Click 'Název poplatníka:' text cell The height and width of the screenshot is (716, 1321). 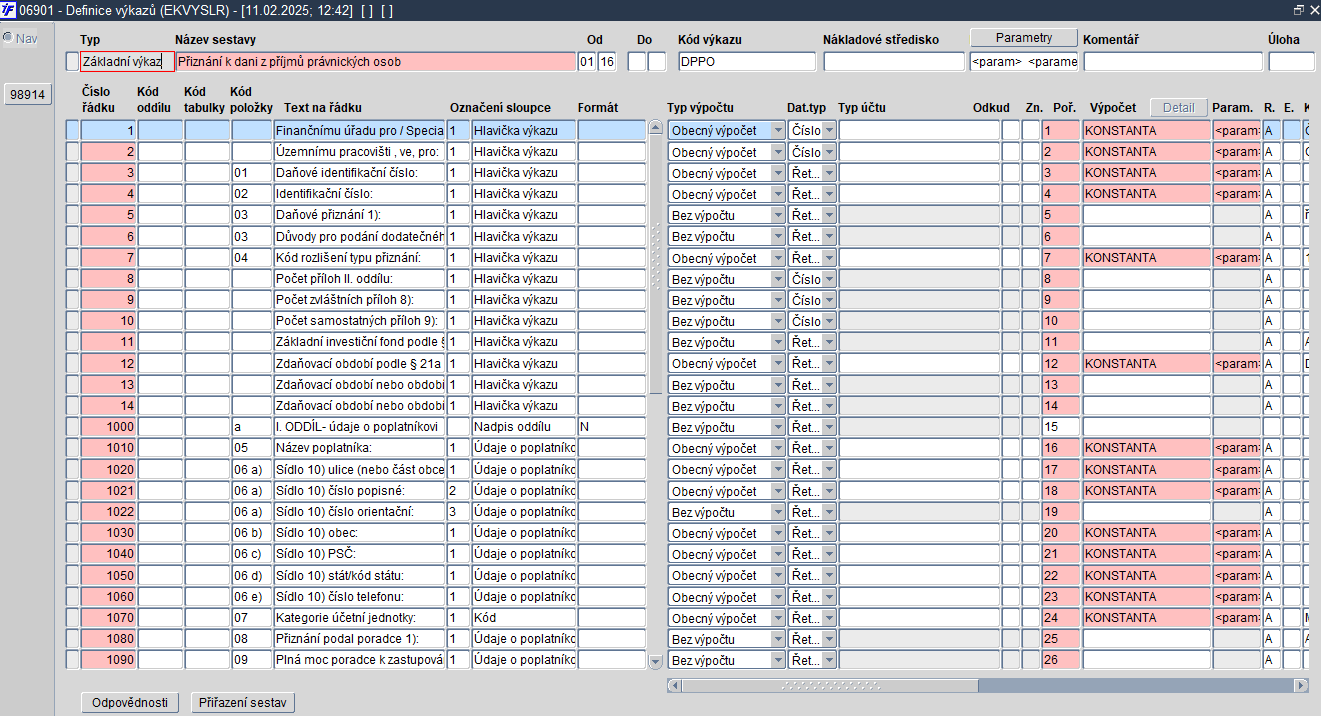359,449
